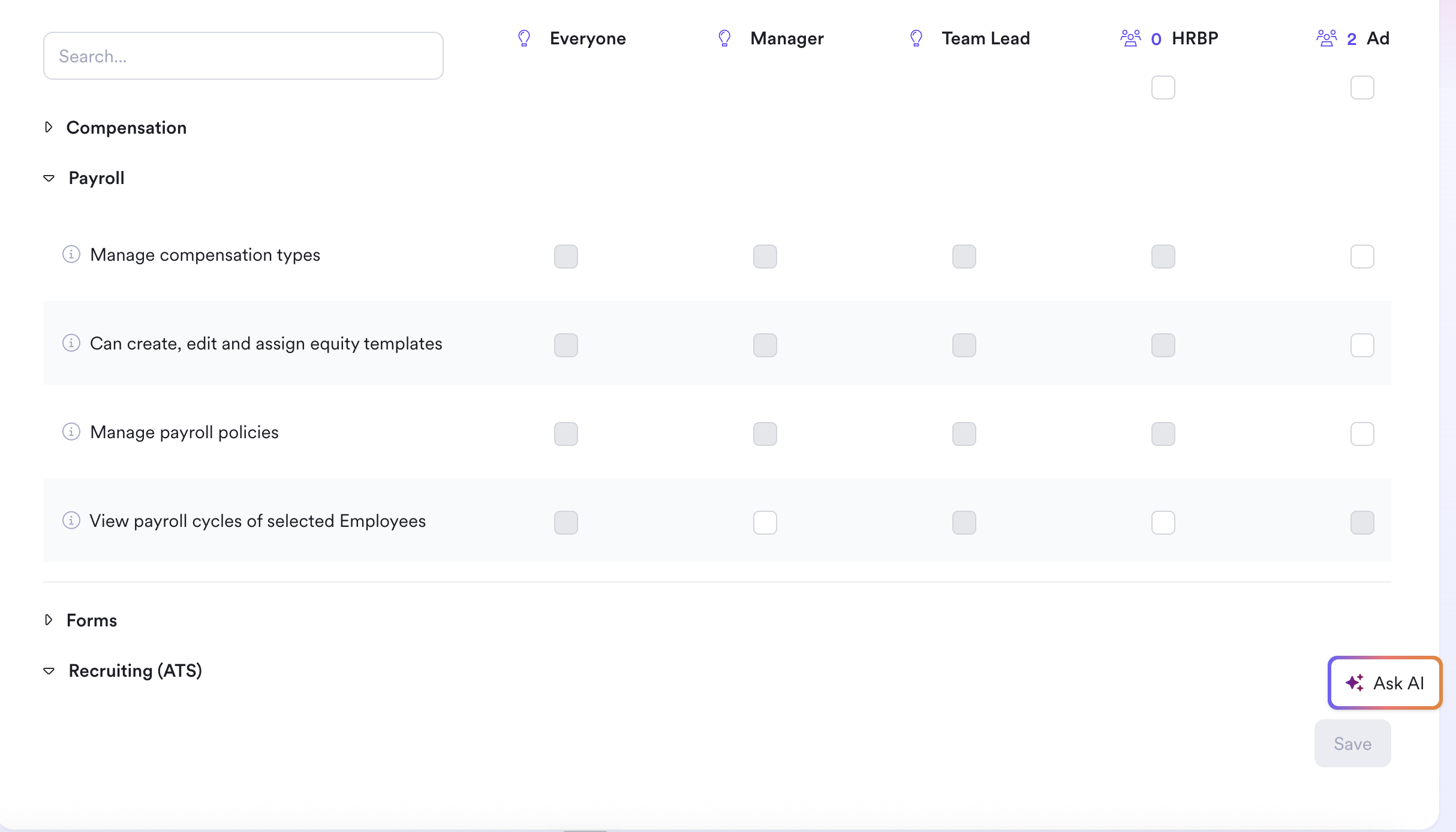Click the Save button
This screenshot has height=832, width=1456.
tap(1353, 743)
